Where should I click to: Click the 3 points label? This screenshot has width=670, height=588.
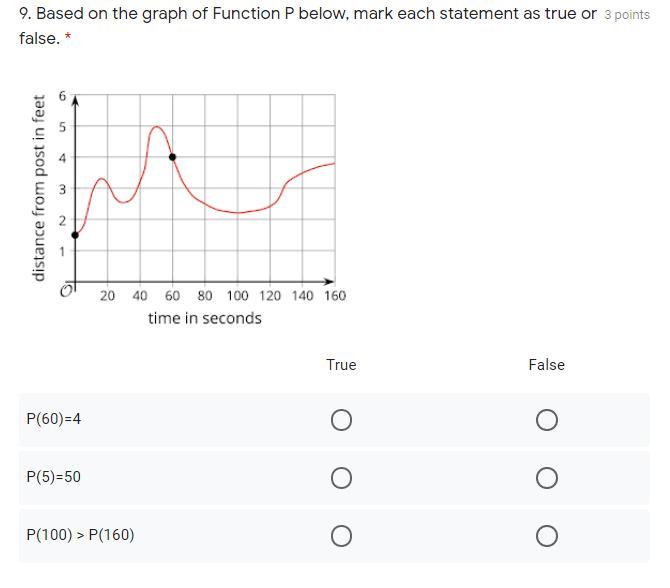coord(627,15)
